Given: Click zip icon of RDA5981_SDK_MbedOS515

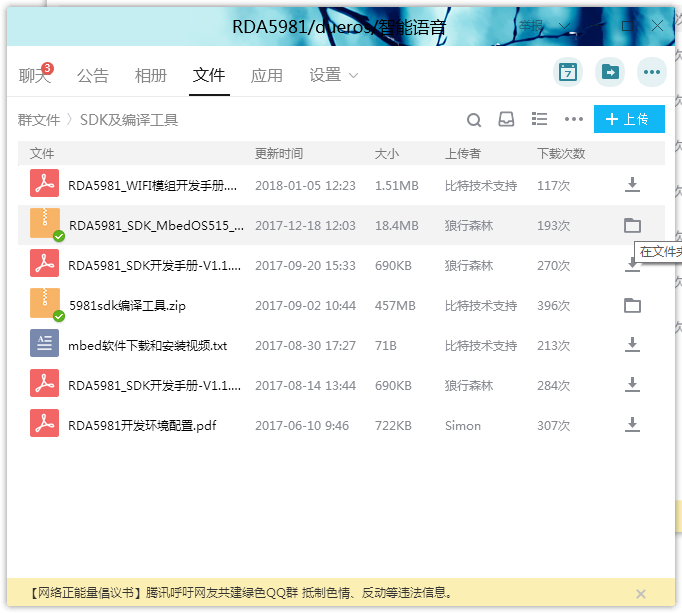Looking at the screenshot, I should pyautogui.click(x=45, y=223).
